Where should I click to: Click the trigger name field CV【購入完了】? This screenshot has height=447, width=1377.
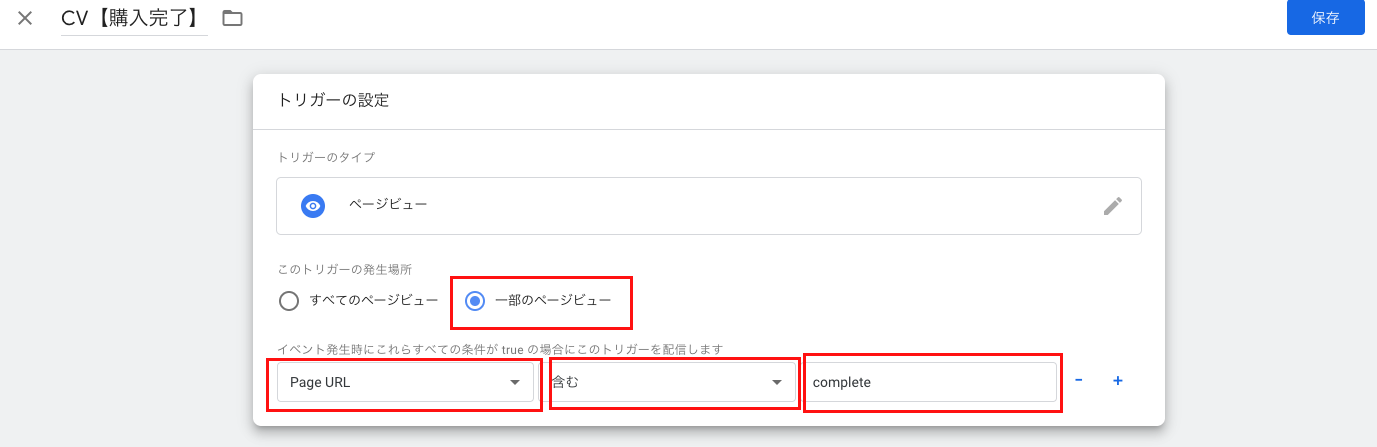click(x=133, y=18)
